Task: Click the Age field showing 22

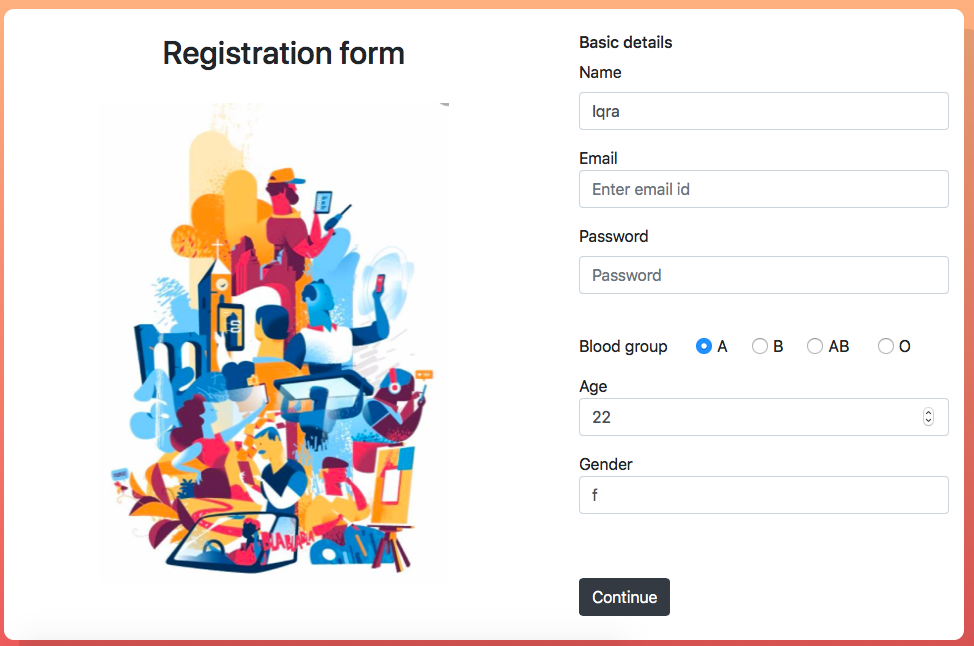Action: pos(763,417)
